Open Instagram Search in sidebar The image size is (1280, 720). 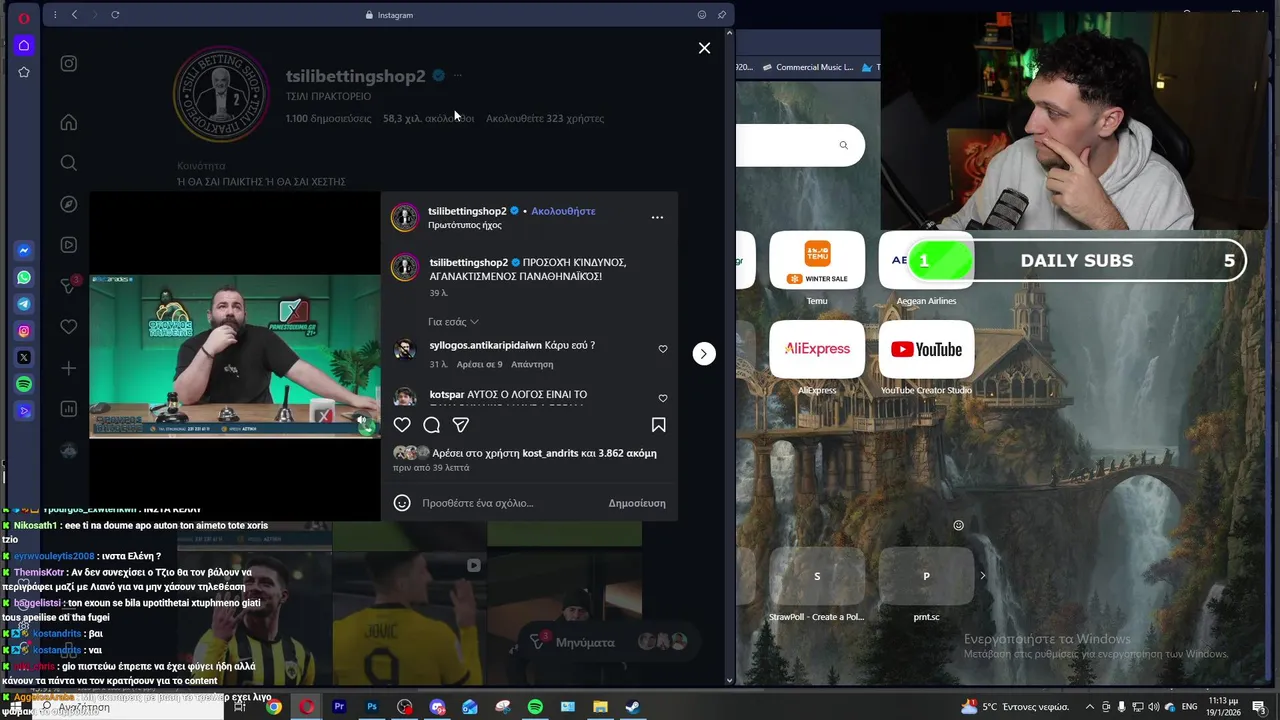pos(68,163)
